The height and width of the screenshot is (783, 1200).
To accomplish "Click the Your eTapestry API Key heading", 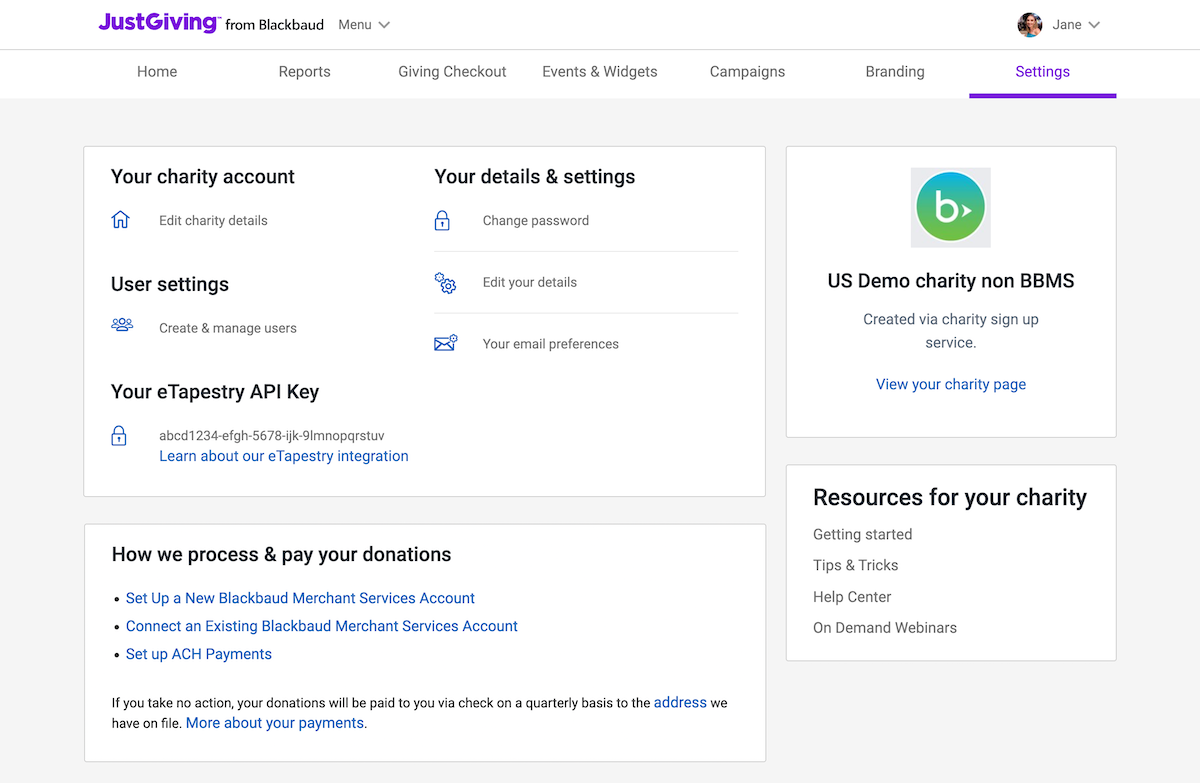I will pos(215,392).
